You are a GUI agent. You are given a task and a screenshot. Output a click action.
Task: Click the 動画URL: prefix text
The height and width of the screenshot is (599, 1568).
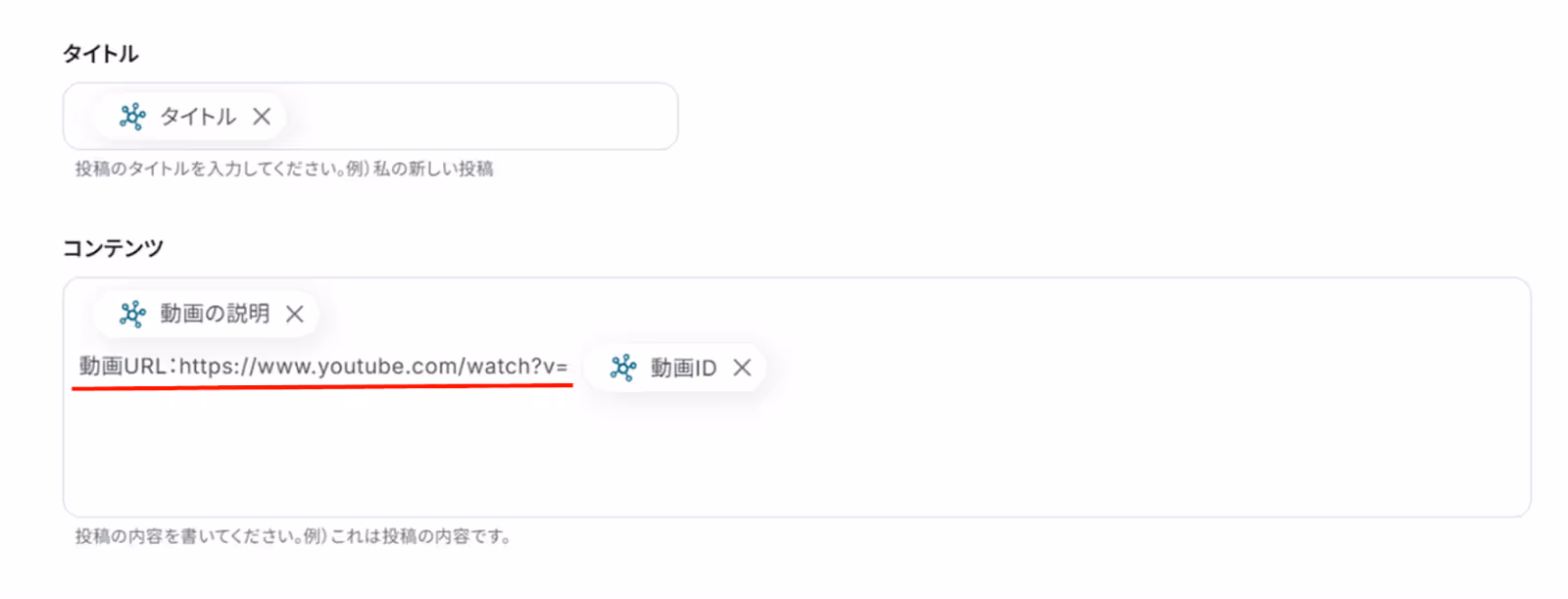coord(127,366)
